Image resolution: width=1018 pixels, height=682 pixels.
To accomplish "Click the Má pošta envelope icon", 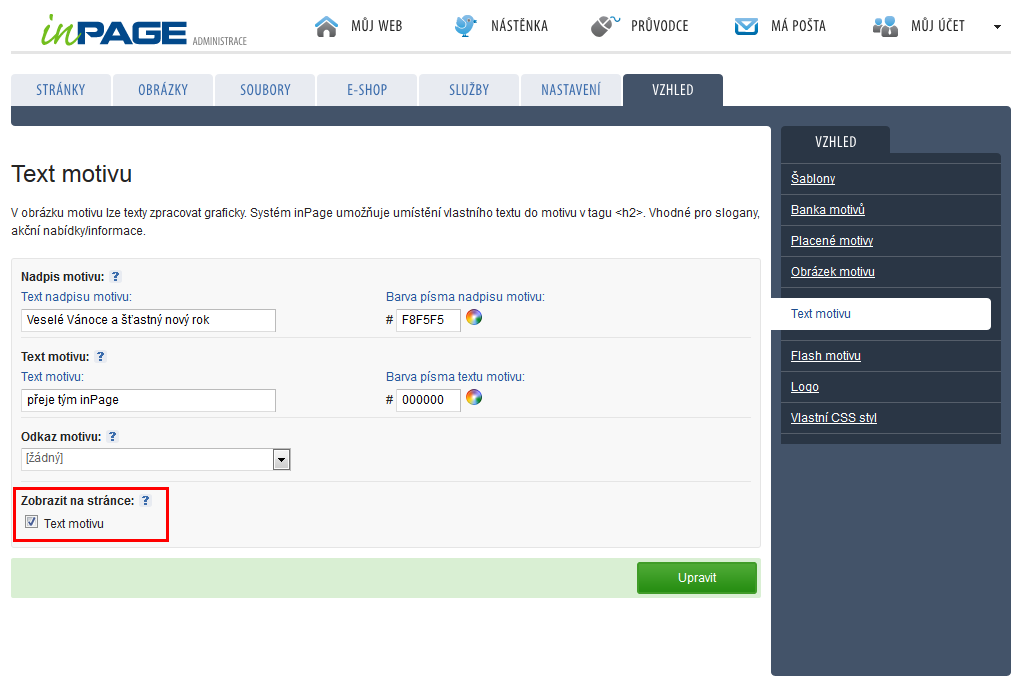I will [746, 27].
